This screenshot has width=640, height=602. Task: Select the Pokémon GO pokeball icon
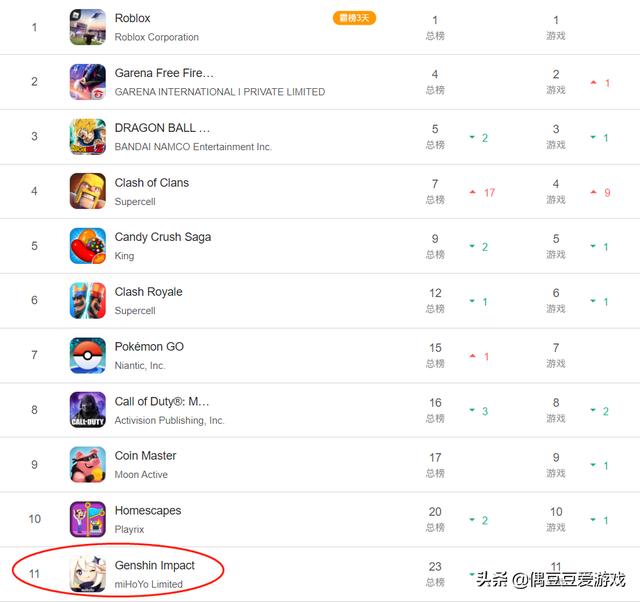pyautogui.click(x=88, y=355)
